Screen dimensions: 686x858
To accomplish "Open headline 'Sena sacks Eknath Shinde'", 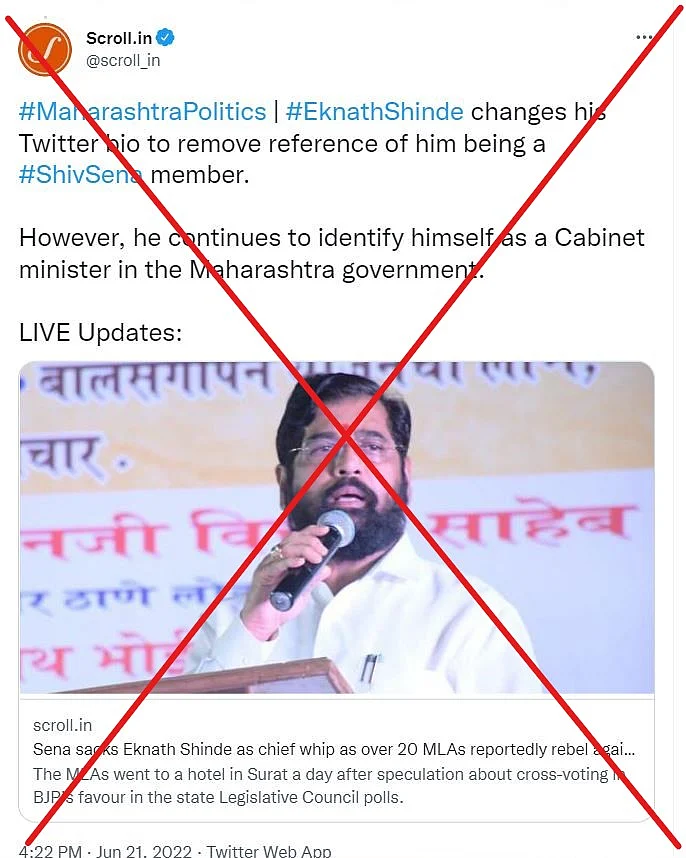I will 334,749.
